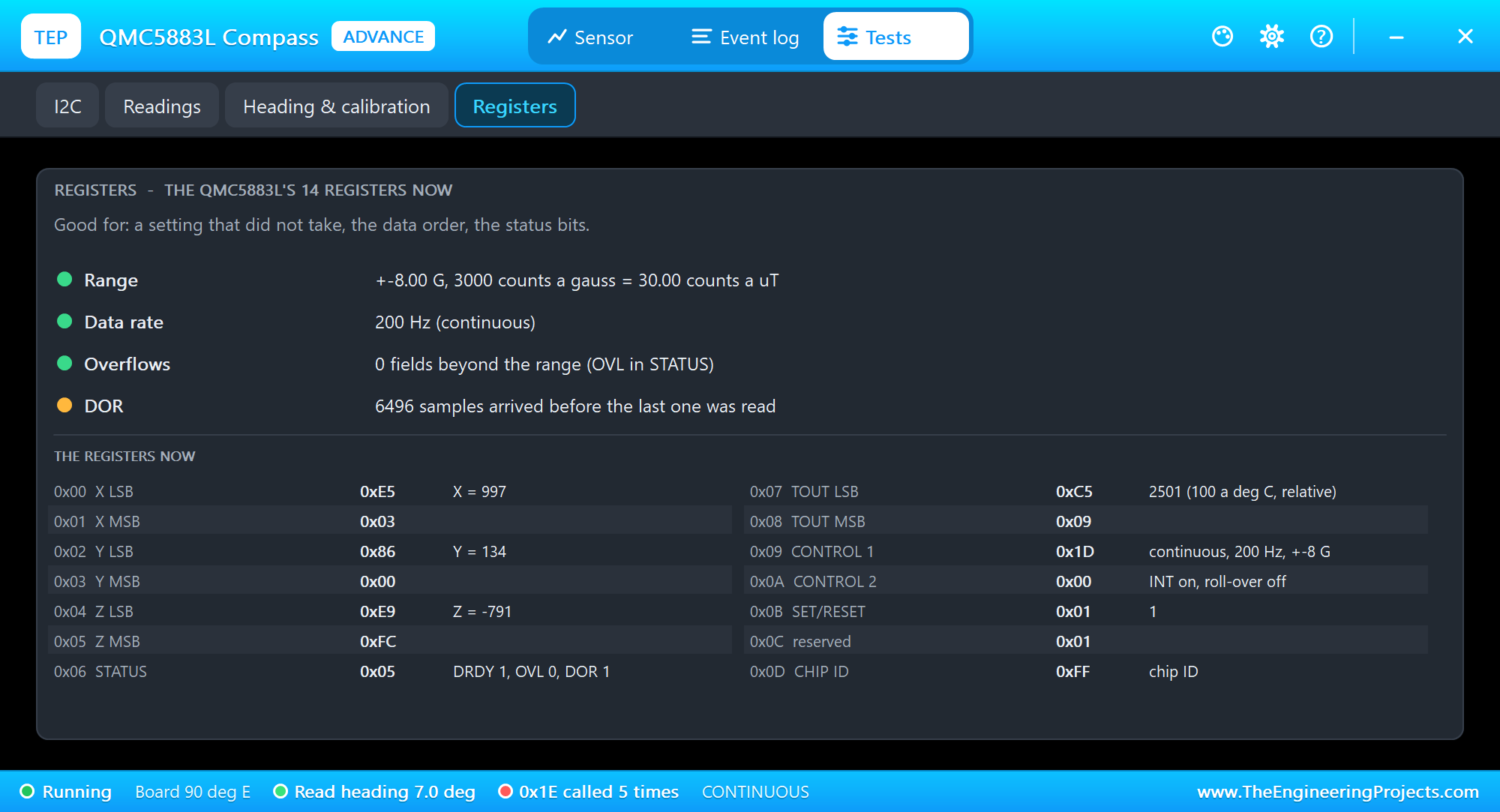This screenshot has height=812, width=1500.
Task: Minimize the compass window
Action: coord(1396,36)
